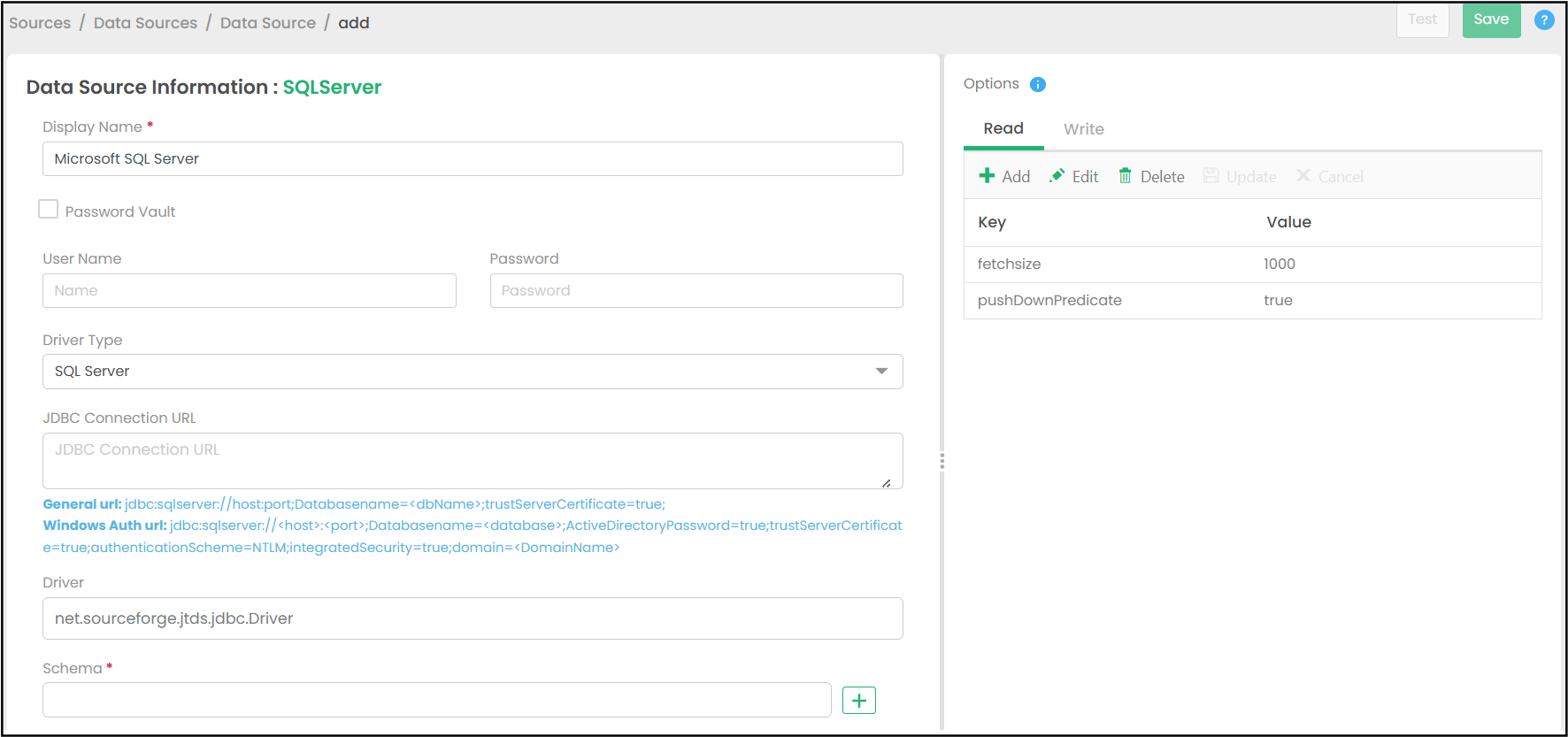Screen dimensions: 1568x737
Task: Click the Key column header
Action: coord(992,223)
